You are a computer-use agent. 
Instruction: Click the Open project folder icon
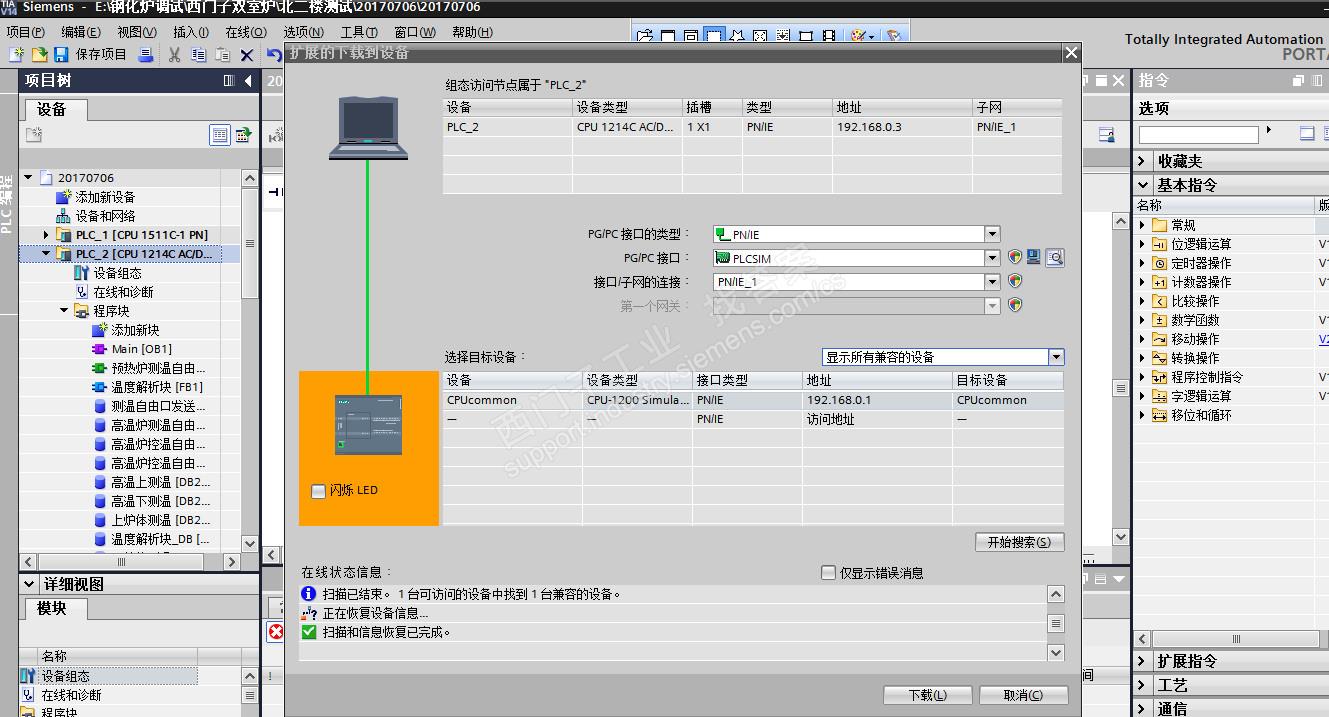tap(39, 54)
